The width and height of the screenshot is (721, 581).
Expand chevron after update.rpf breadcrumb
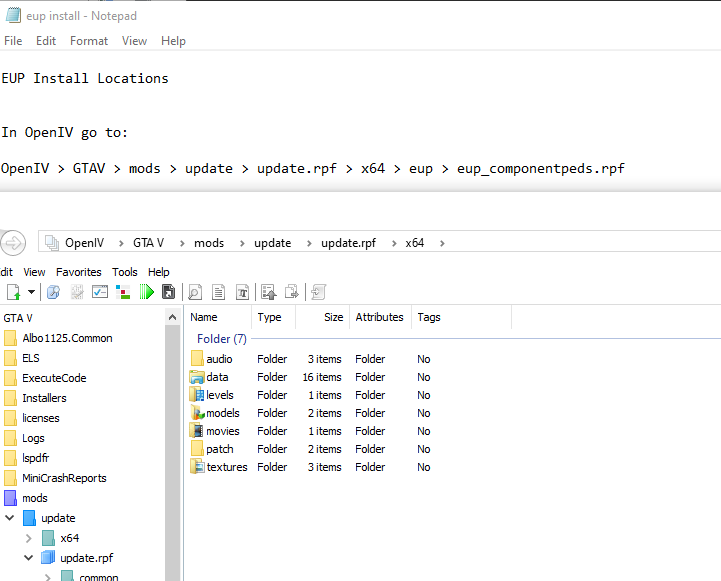click(x=394, y=243)
